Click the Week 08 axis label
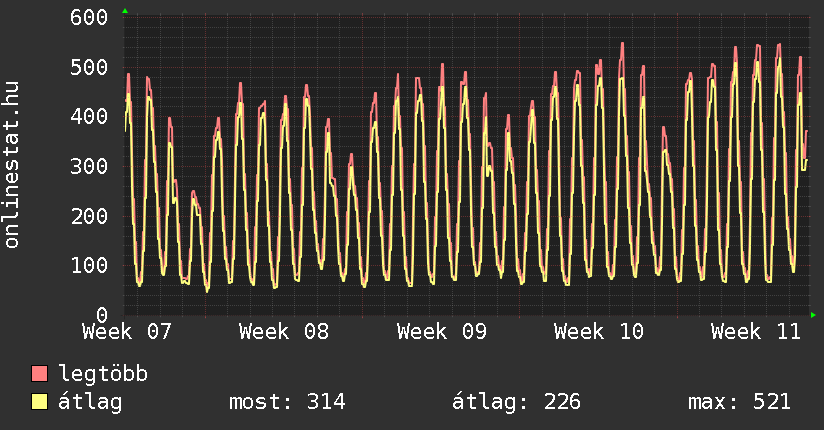The height and width of the screenshot is (430, 824). tap(285, 331)
